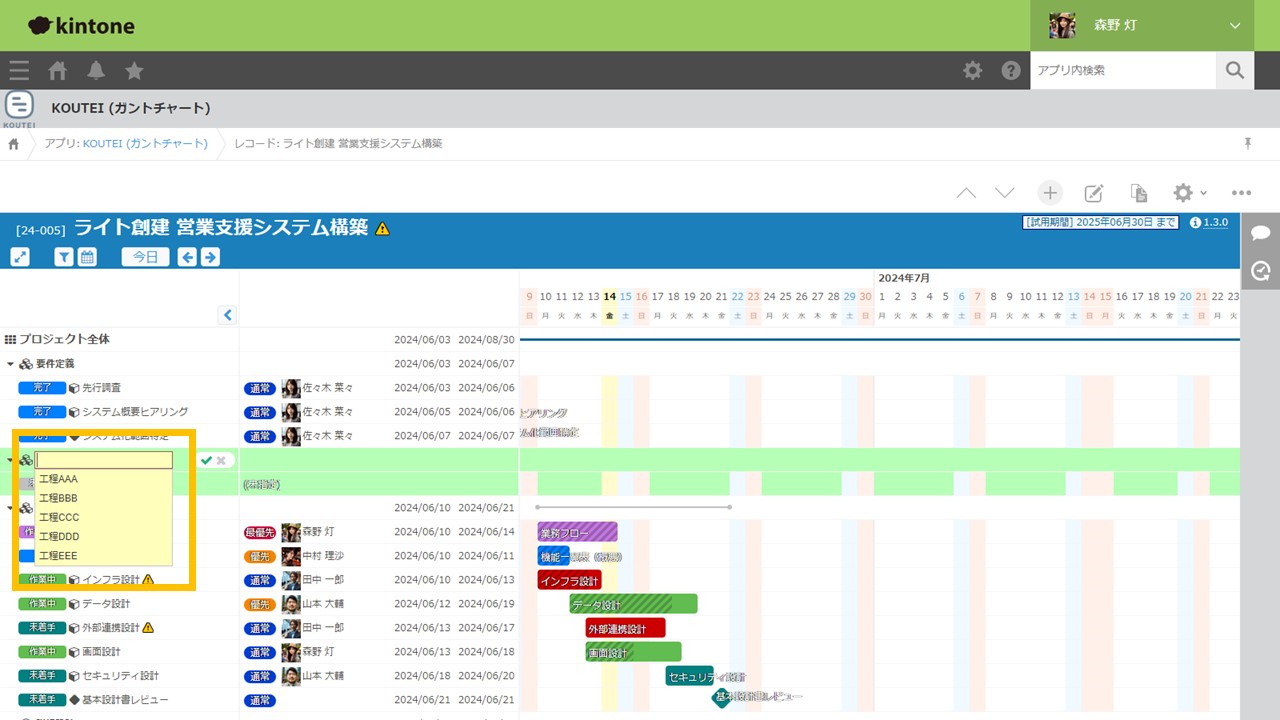The image size is (1280, 720).
Task: Confirm the new process with green checkmark
Action: (206, 460)
